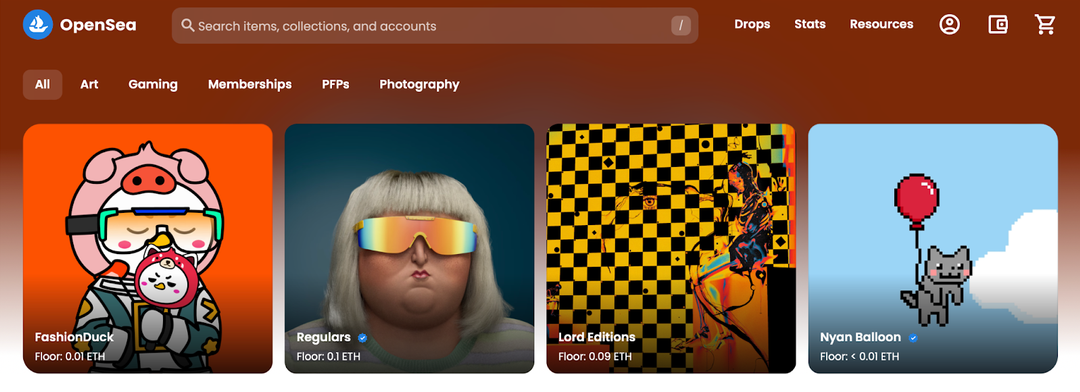The height and width of the screenshot is (392, 1080).
Task: Click the magnifying glass search icon
Action: pyautogui.click(x=187, y=25)
